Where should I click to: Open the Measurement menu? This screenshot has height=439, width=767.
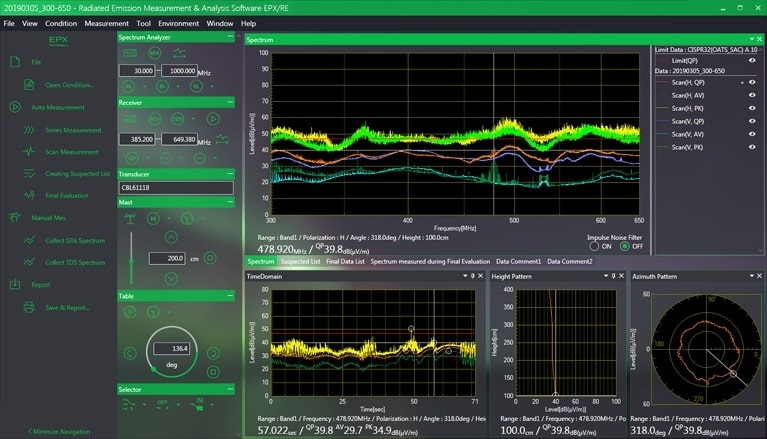106,22
